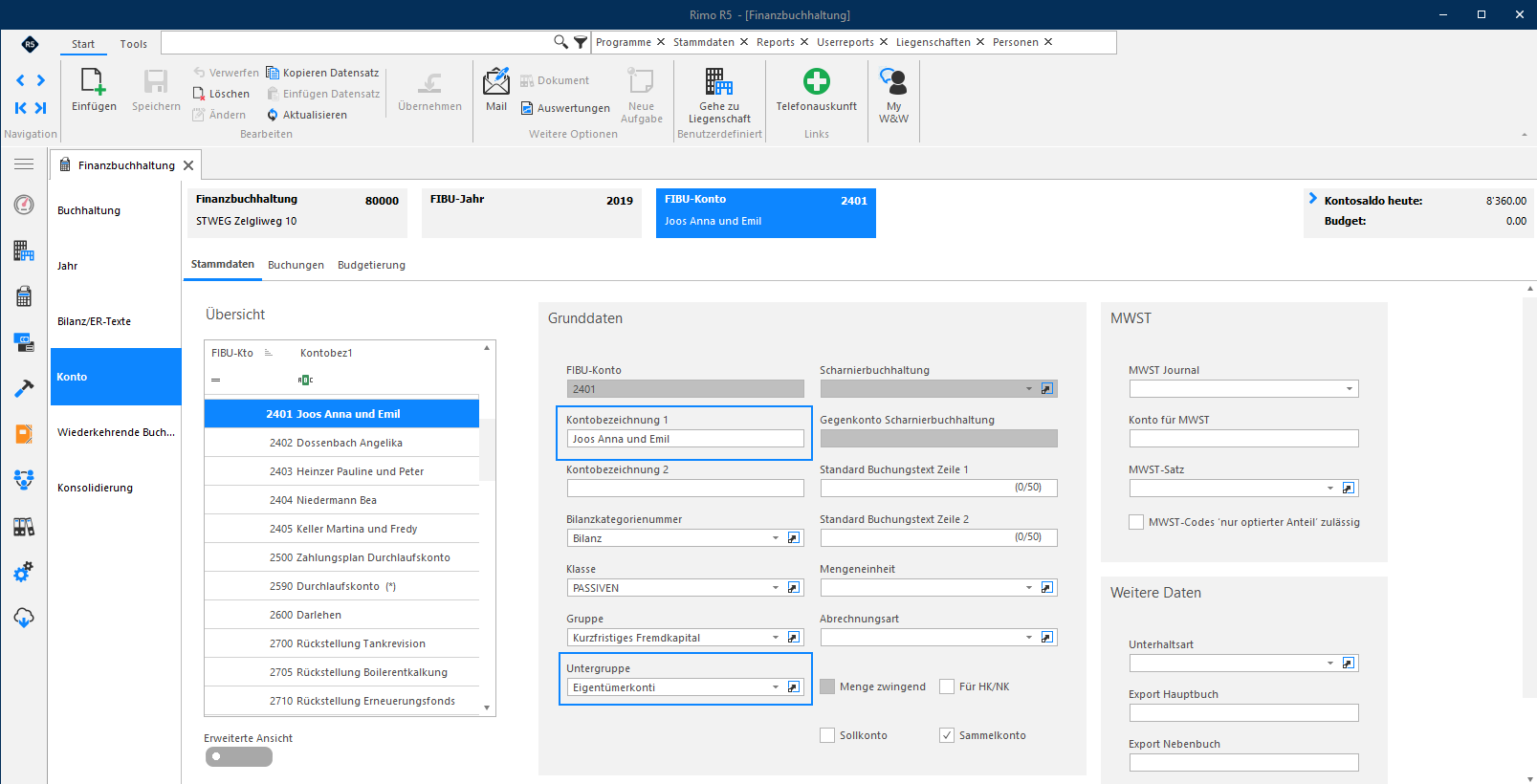Open the hamburger menu in sidebar
Image resolution: width=1537 pixels, height=784 pixels.
pos(24,164)
